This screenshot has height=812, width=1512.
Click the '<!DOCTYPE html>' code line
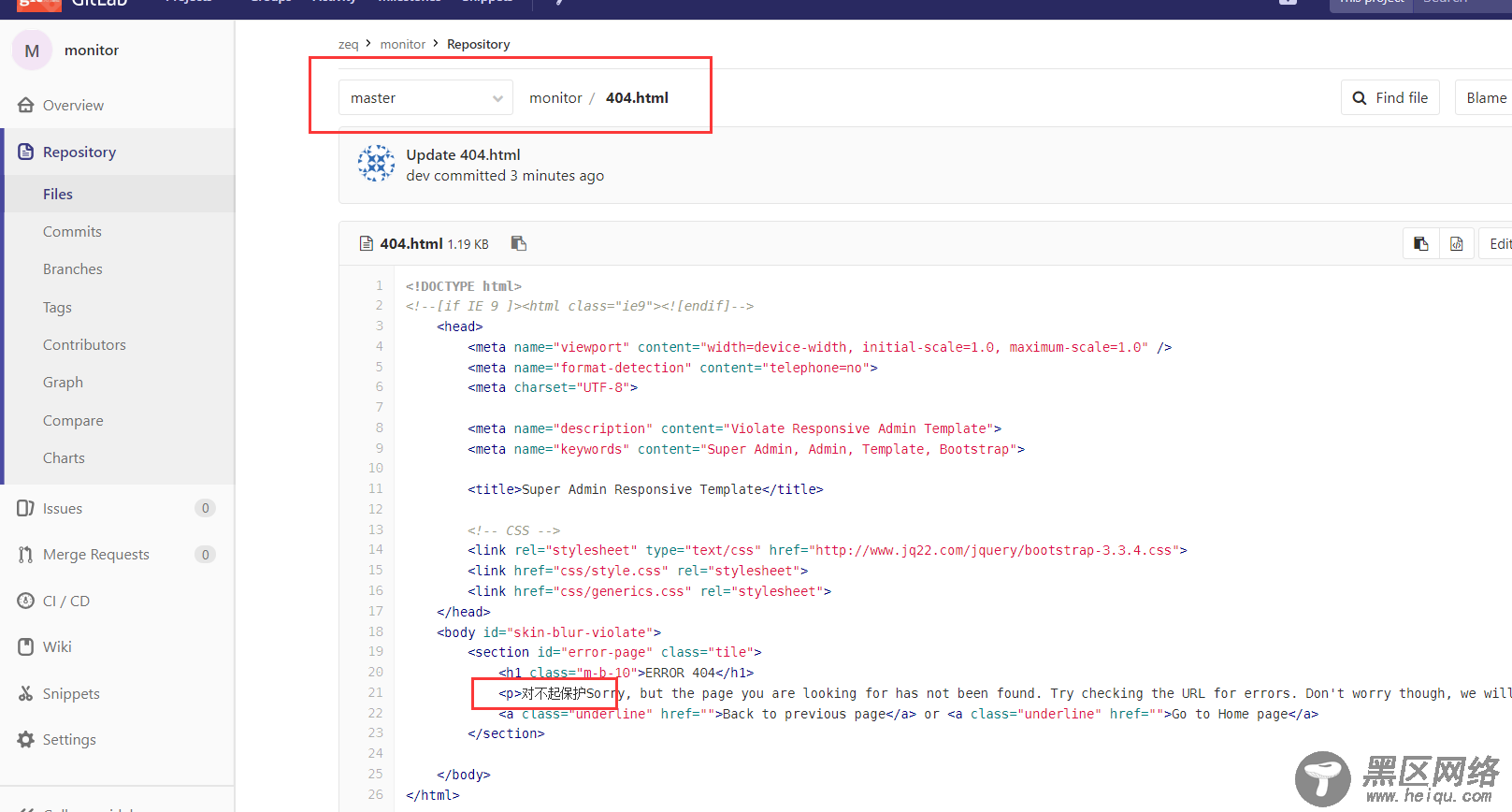(464, 286)
